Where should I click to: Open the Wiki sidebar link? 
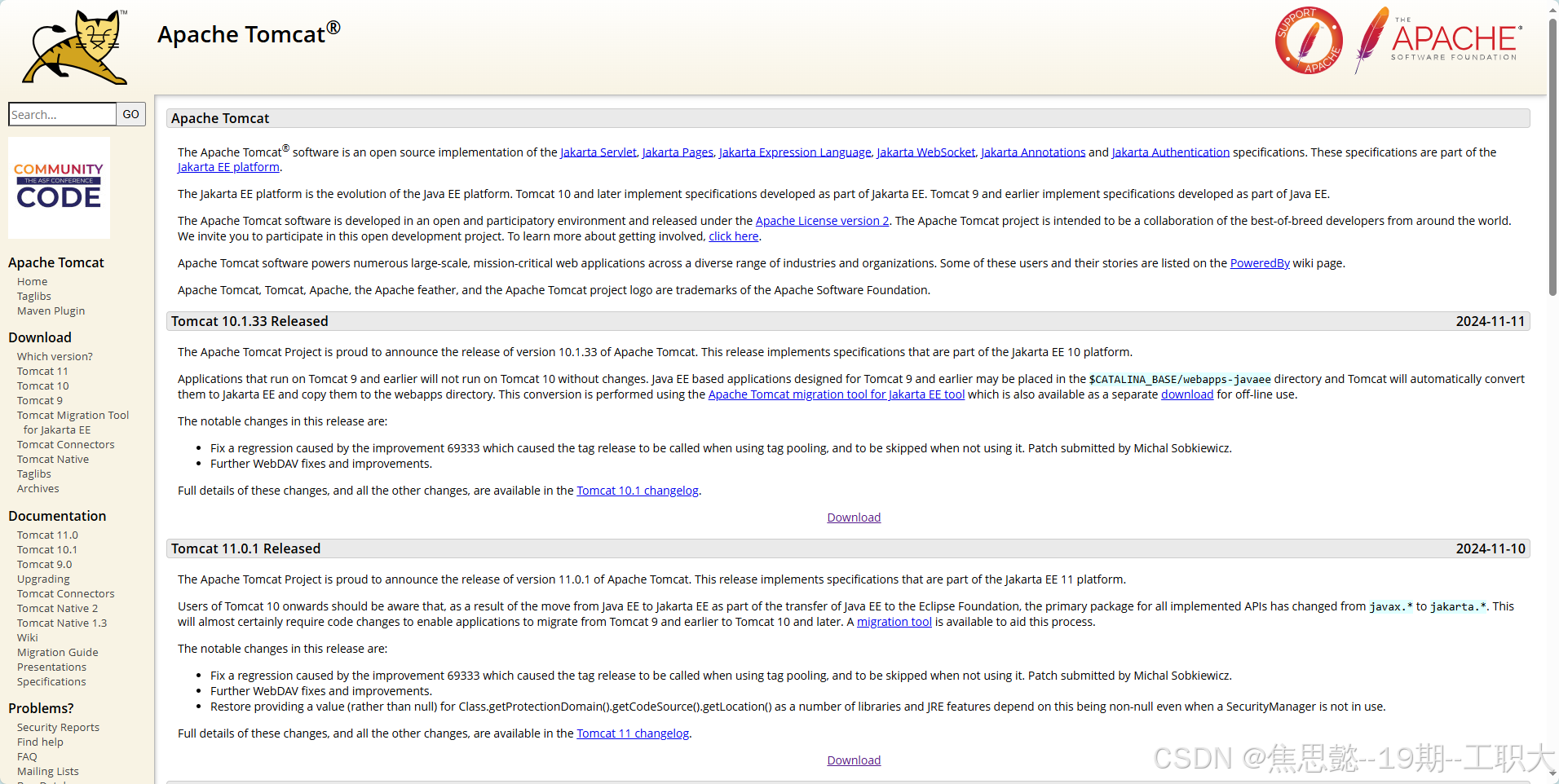click(27, 637)
